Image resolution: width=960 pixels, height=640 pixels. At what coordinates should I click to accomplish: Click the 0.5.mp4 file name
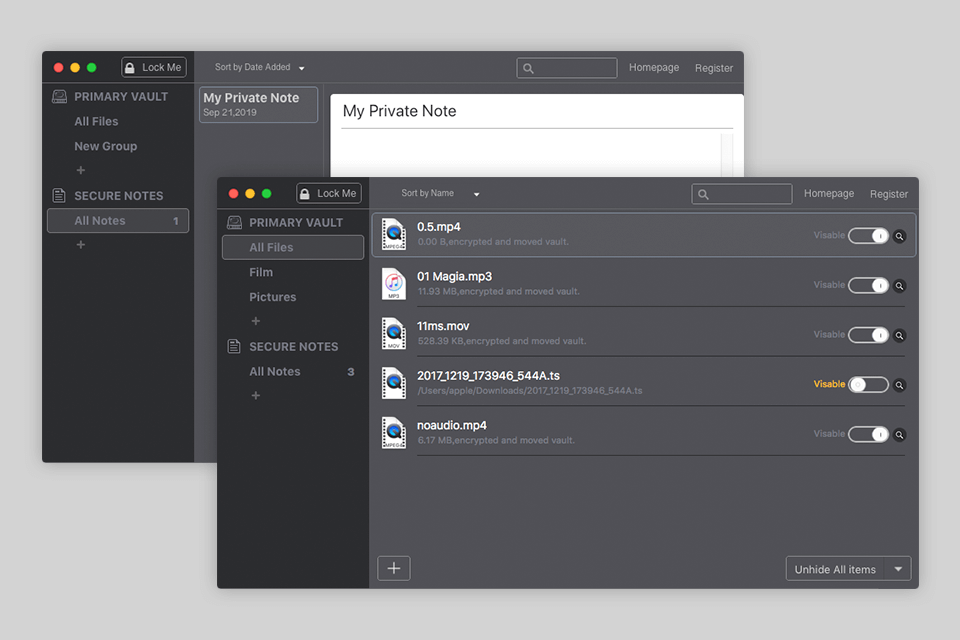tap(438, 227)
